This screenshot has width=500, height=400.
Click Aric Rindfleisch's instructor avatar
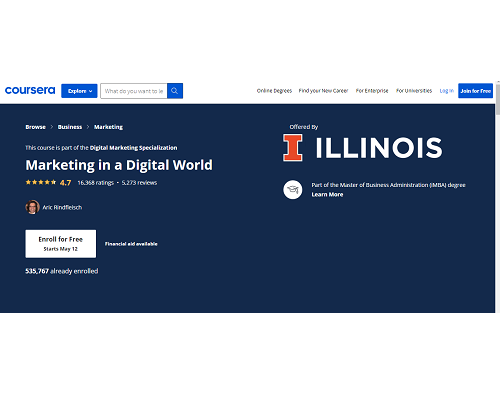32,207
